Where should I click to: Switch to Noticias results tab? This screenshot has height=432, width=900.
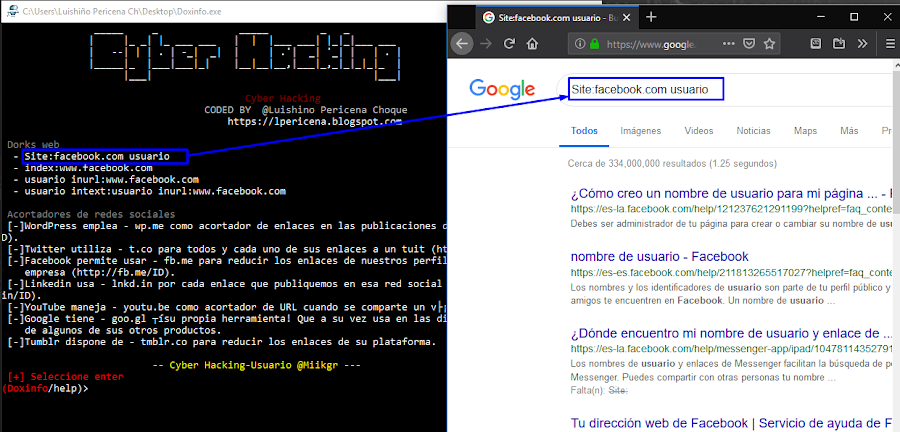[754, 131]
